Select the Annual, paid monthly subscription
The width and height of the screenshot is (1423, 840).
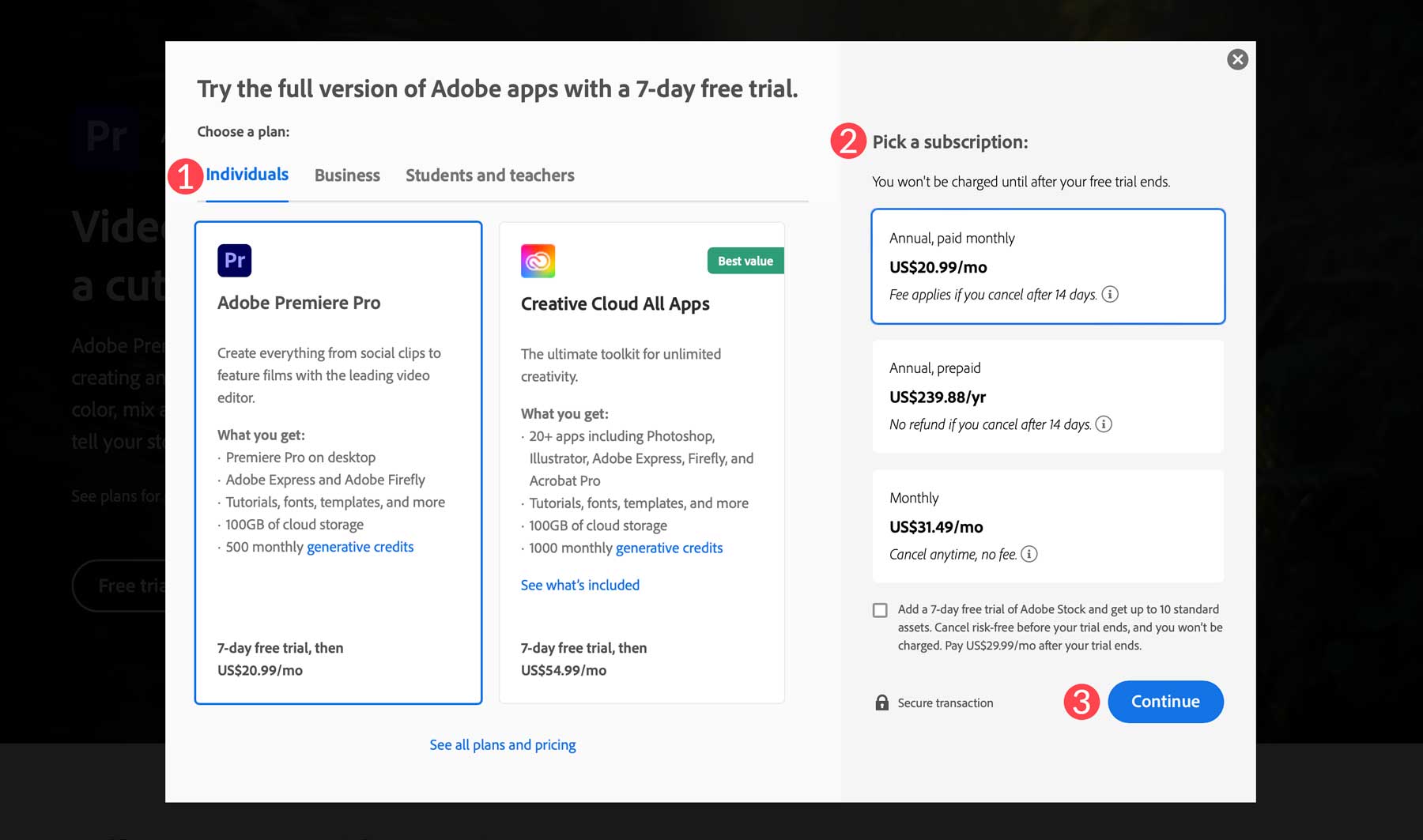click(x=1047, y=266)
